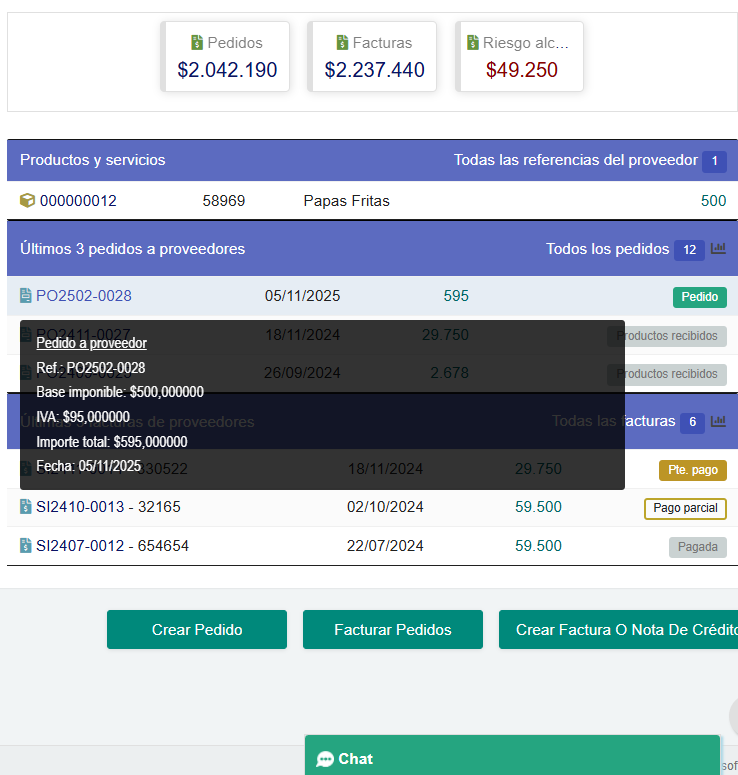Click the product cube icon beside 000000012
This screenshot has width=738, height=775.
(x=27, y=201)
